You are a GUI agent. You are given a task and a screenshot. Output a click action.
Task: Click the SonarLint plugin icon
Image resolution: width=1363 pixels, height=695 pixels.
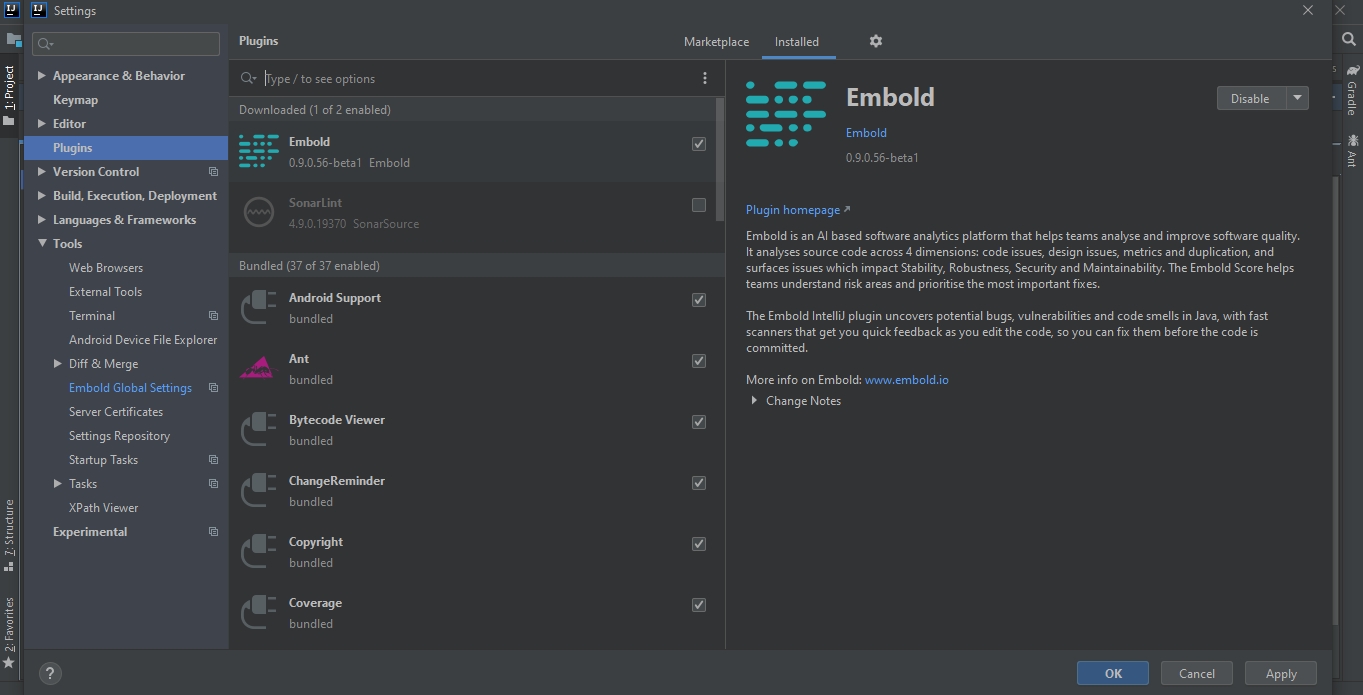pyautogui.click(x=259, y=213)
